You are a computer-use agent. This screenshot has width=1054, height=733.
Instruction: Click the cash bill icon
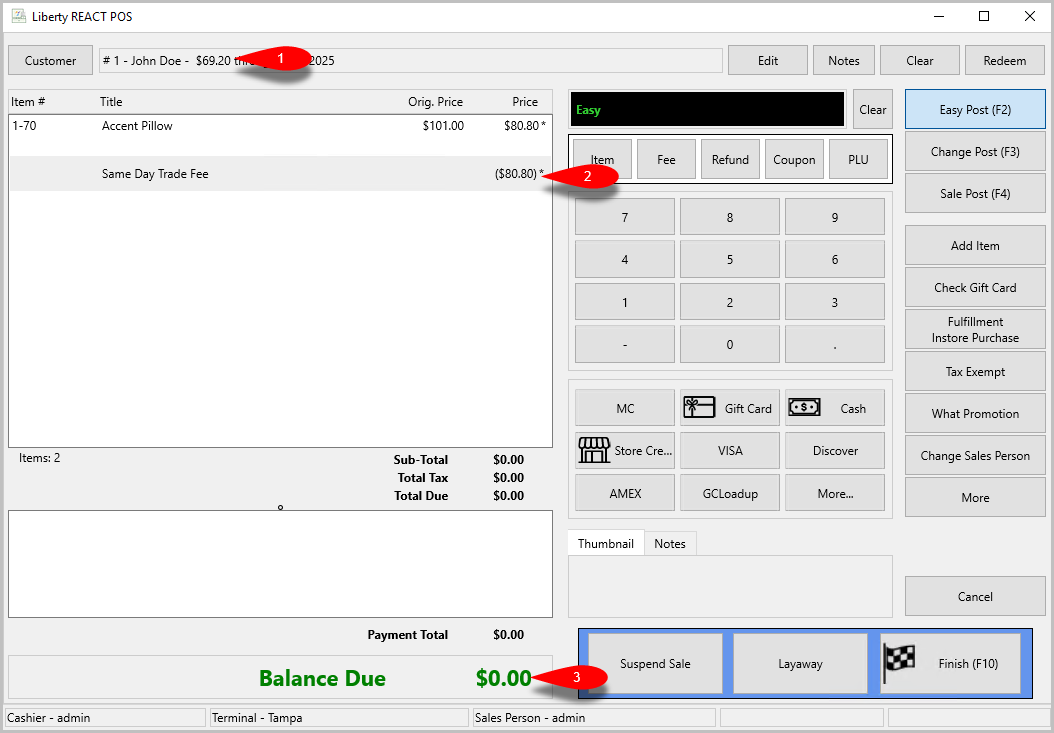coord(804,408)
